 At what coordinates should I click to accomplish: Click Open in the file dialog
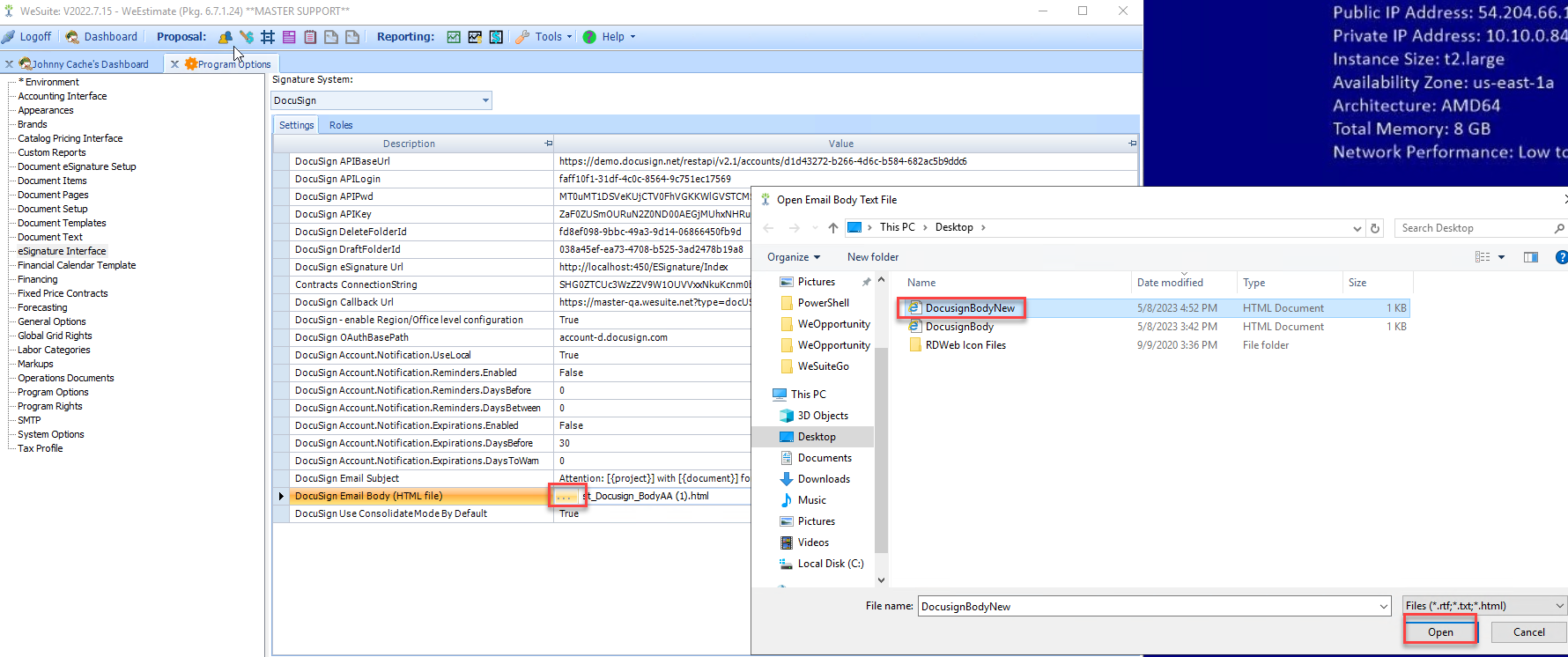coord(1440,631)
